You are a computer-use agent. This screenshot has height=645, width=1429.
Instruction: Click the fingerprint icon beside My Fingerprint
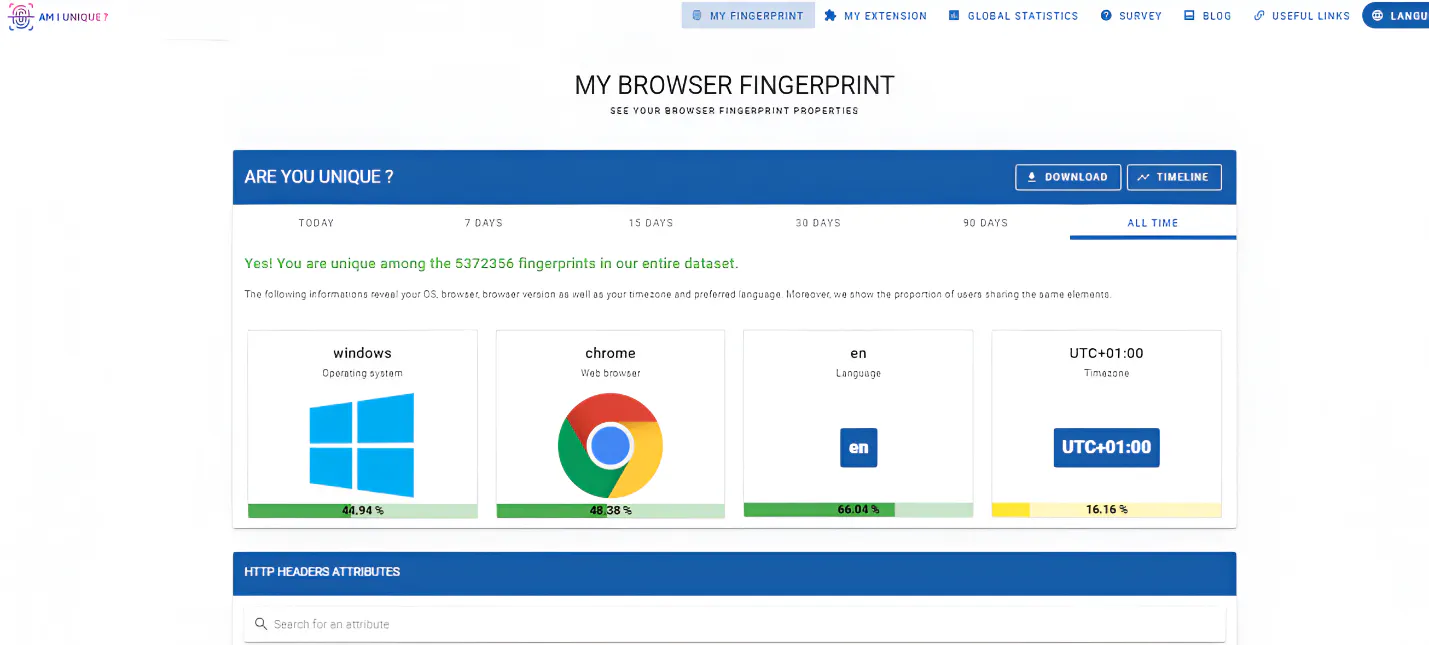point(697,16)
